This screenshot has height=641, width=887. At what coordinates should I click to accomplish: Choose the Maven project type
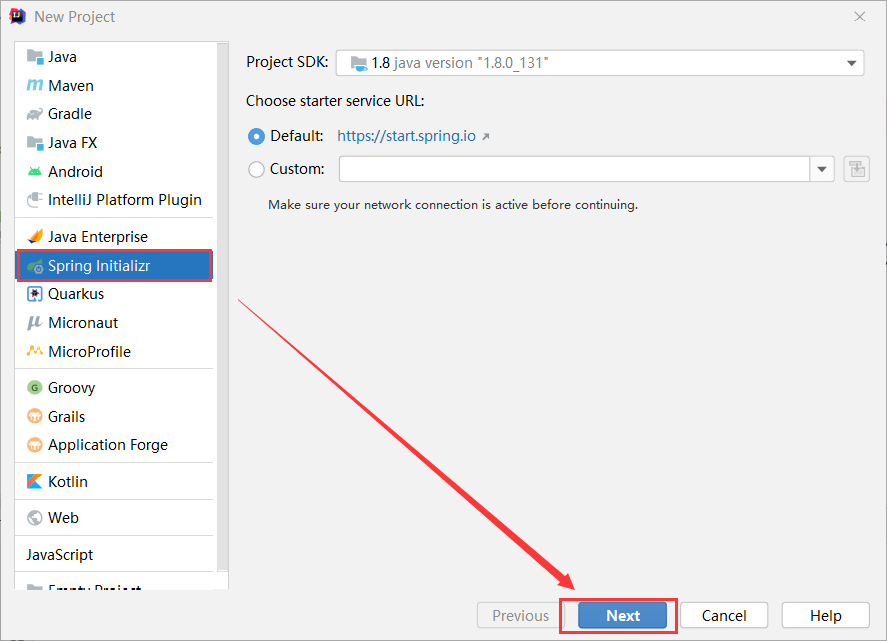click(114, 85)
